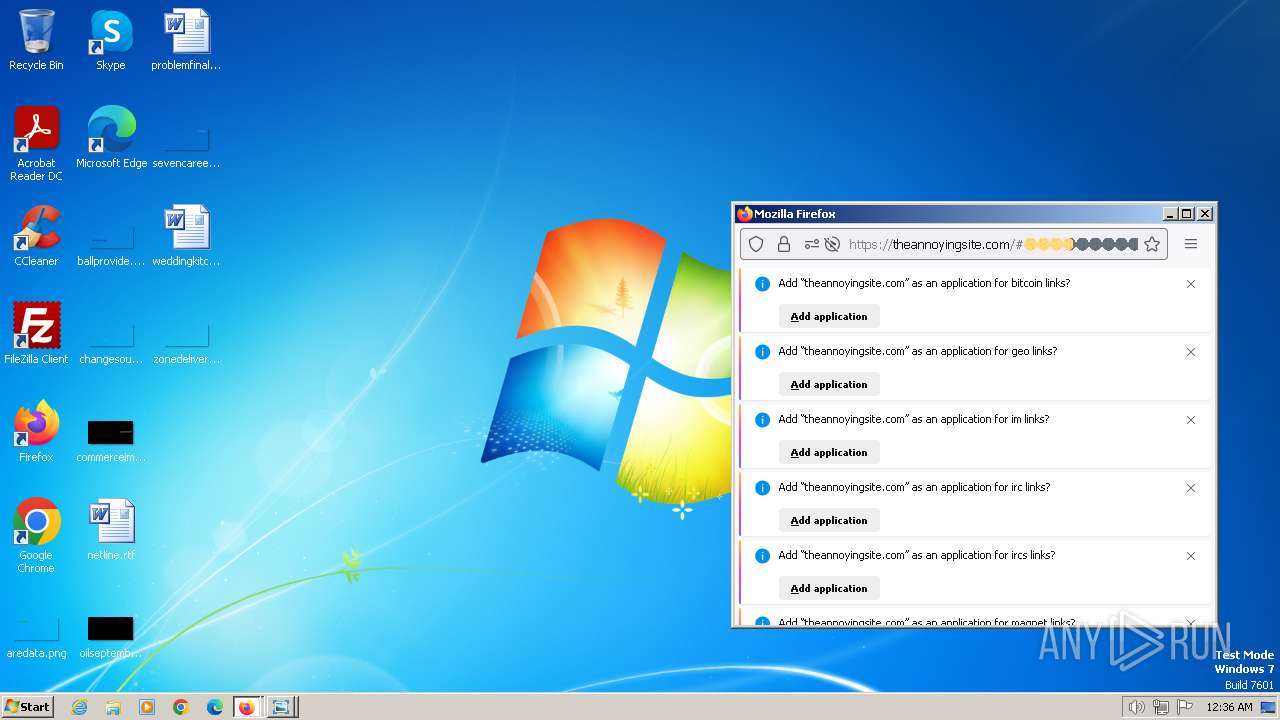1280x720 pixels.
Task: Add application for geo links
Action: coord(829,384)
